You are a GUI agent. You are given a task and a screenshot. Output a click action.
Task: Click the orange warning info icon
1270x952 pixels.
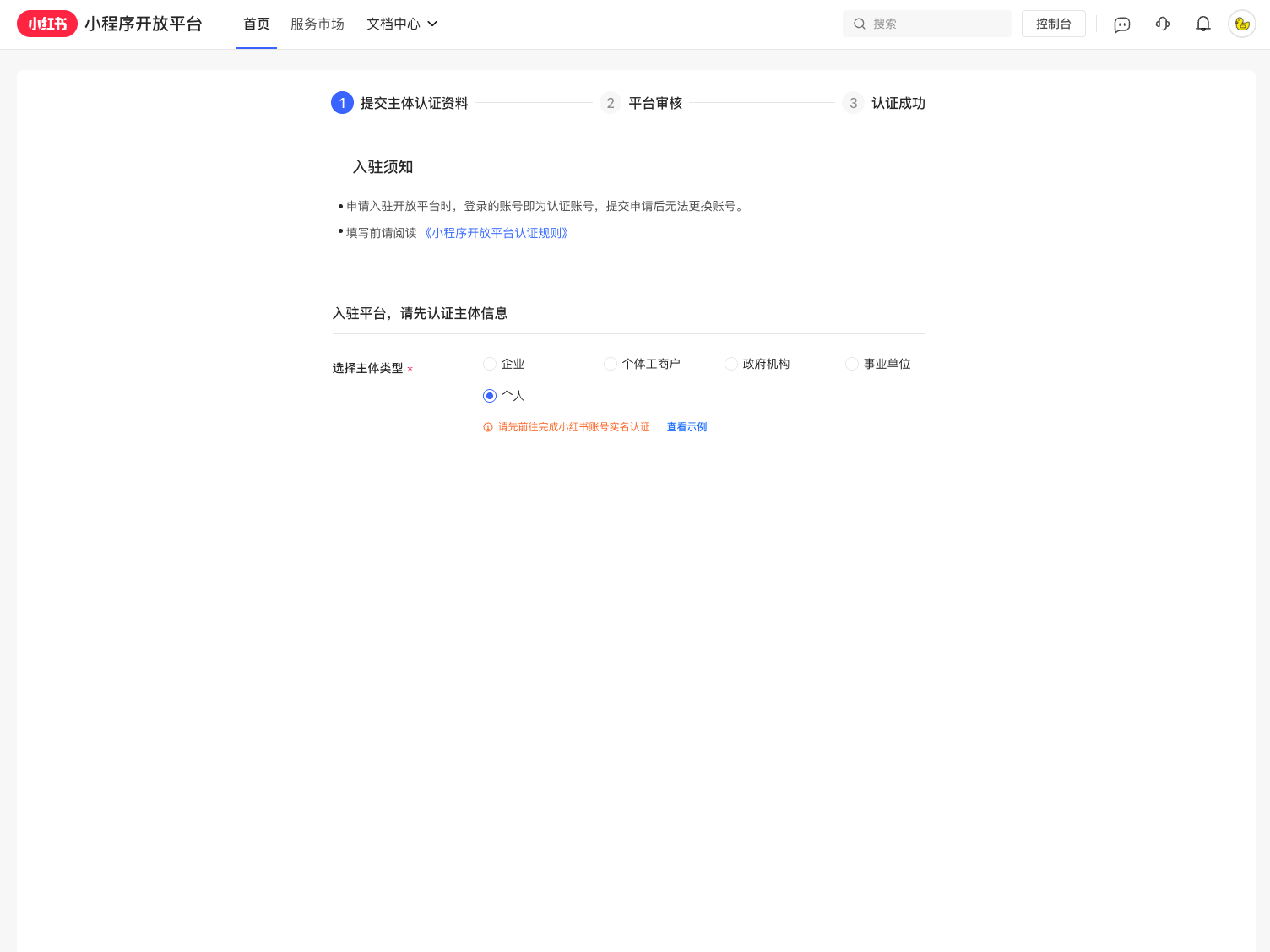tap(488, 427)
